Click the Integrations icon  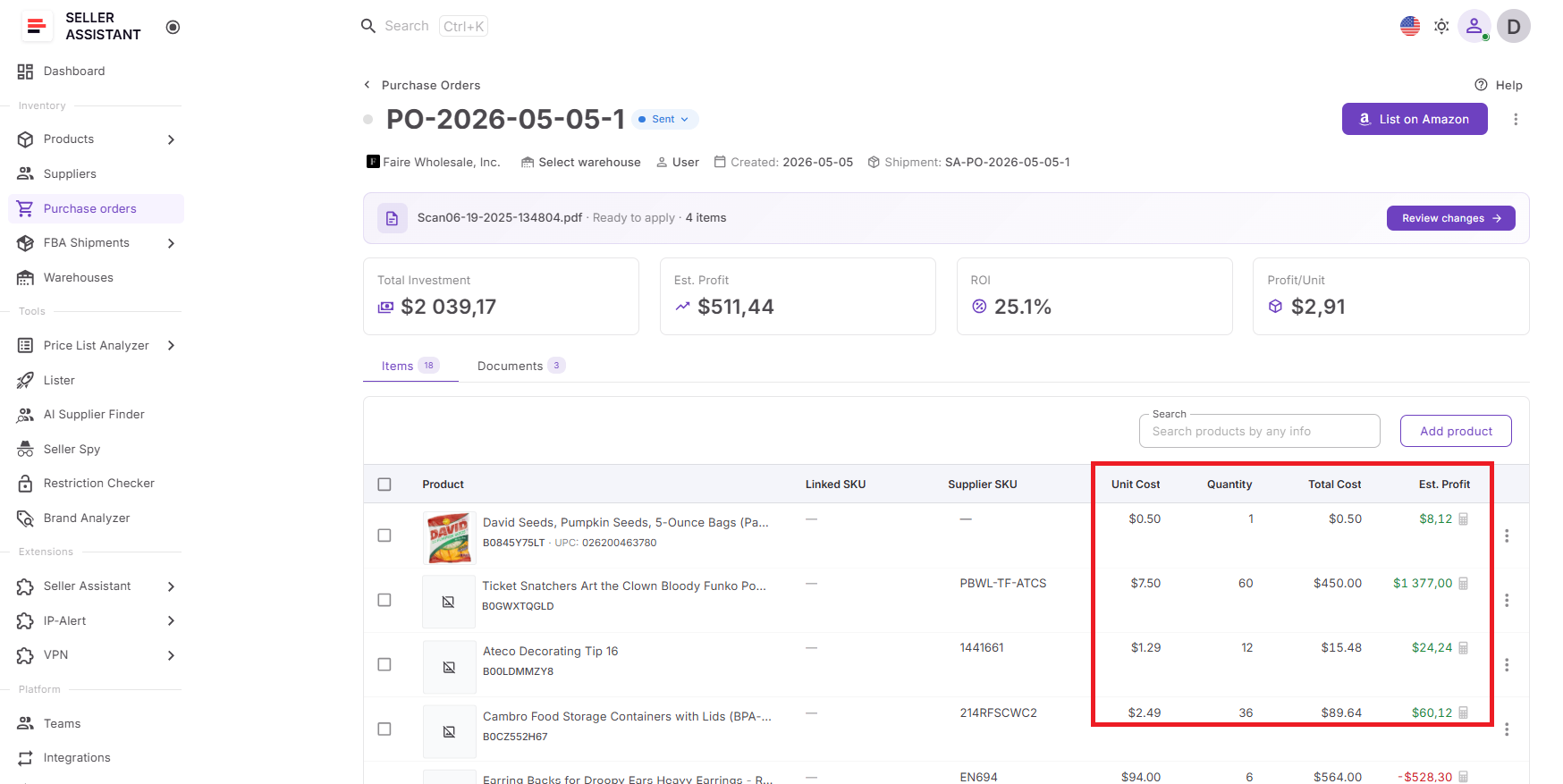coord(25,758)
